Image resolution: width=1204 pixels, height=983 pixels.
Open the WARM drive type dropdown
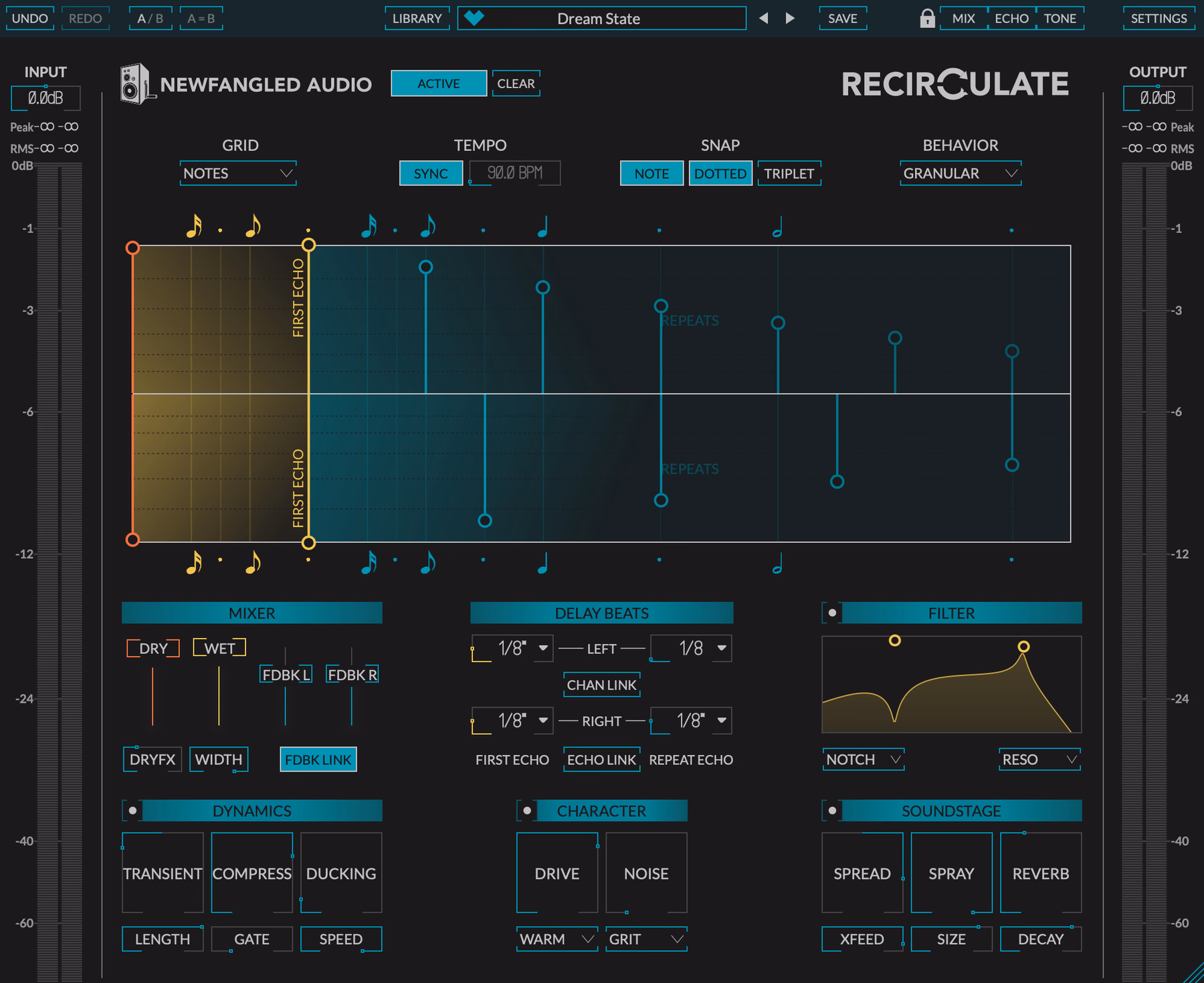(x=557, y=939)
